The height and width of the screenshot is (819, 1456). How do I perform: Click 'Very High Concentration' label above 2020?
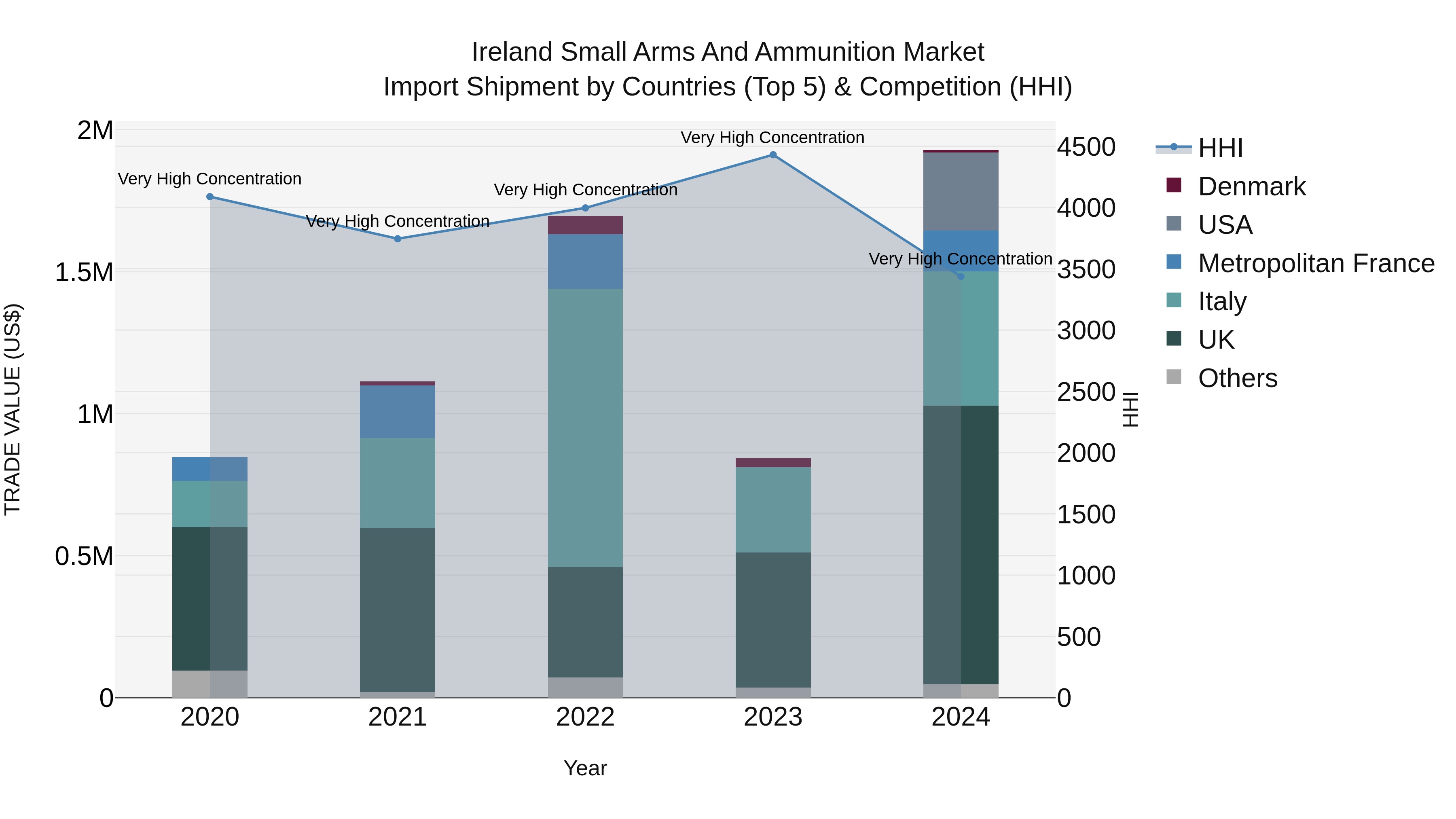tap(210, 179)
